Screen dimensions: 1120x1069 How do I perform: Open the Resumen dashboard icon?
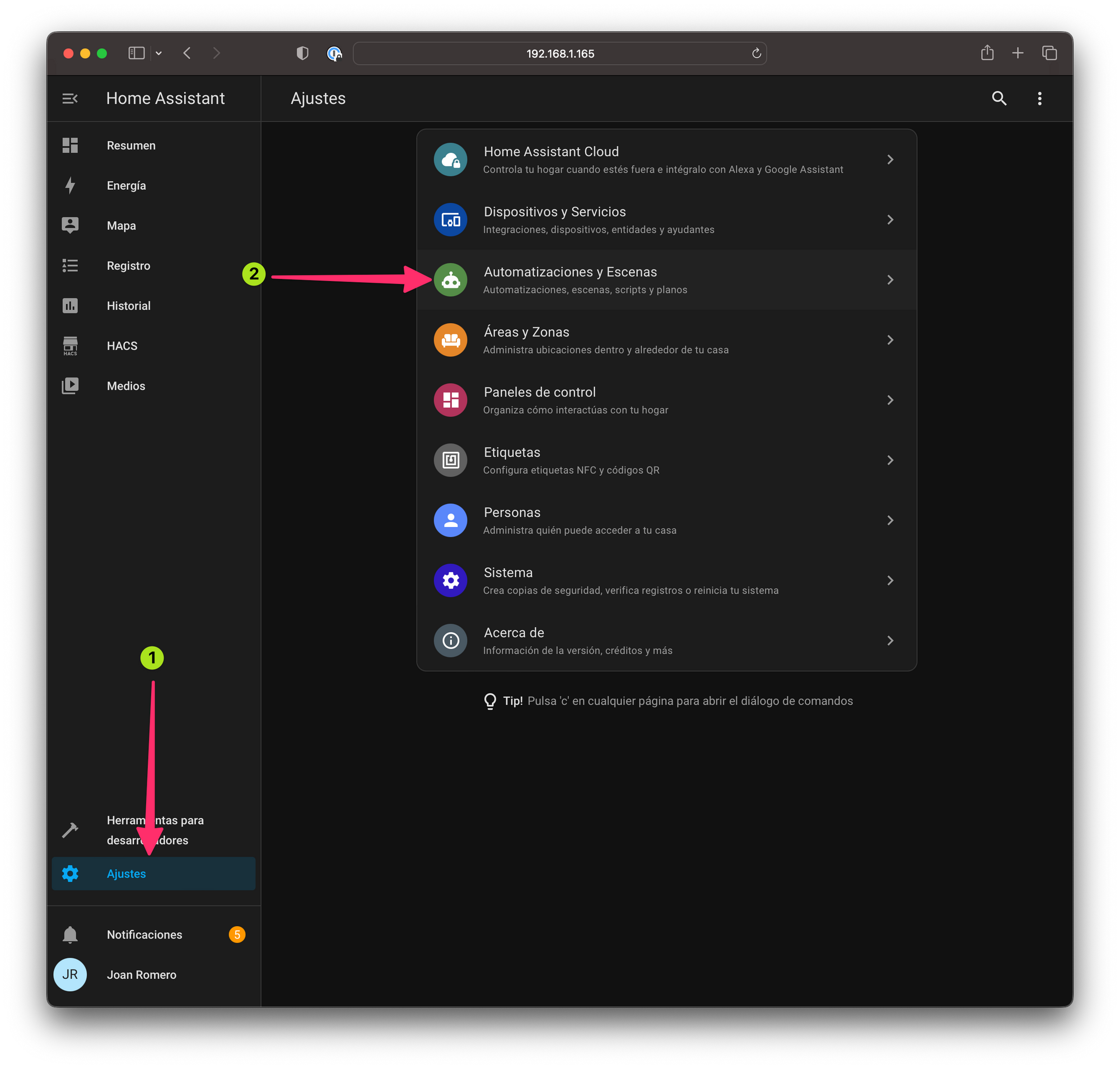(x=70, y=145)
